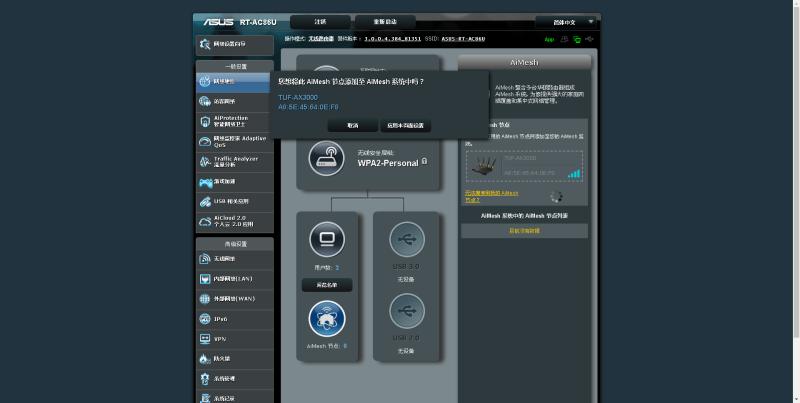The image size is (800, 403).
Task: Open the USB applications icon in sidebar
Action: click(x=205, y=202)
